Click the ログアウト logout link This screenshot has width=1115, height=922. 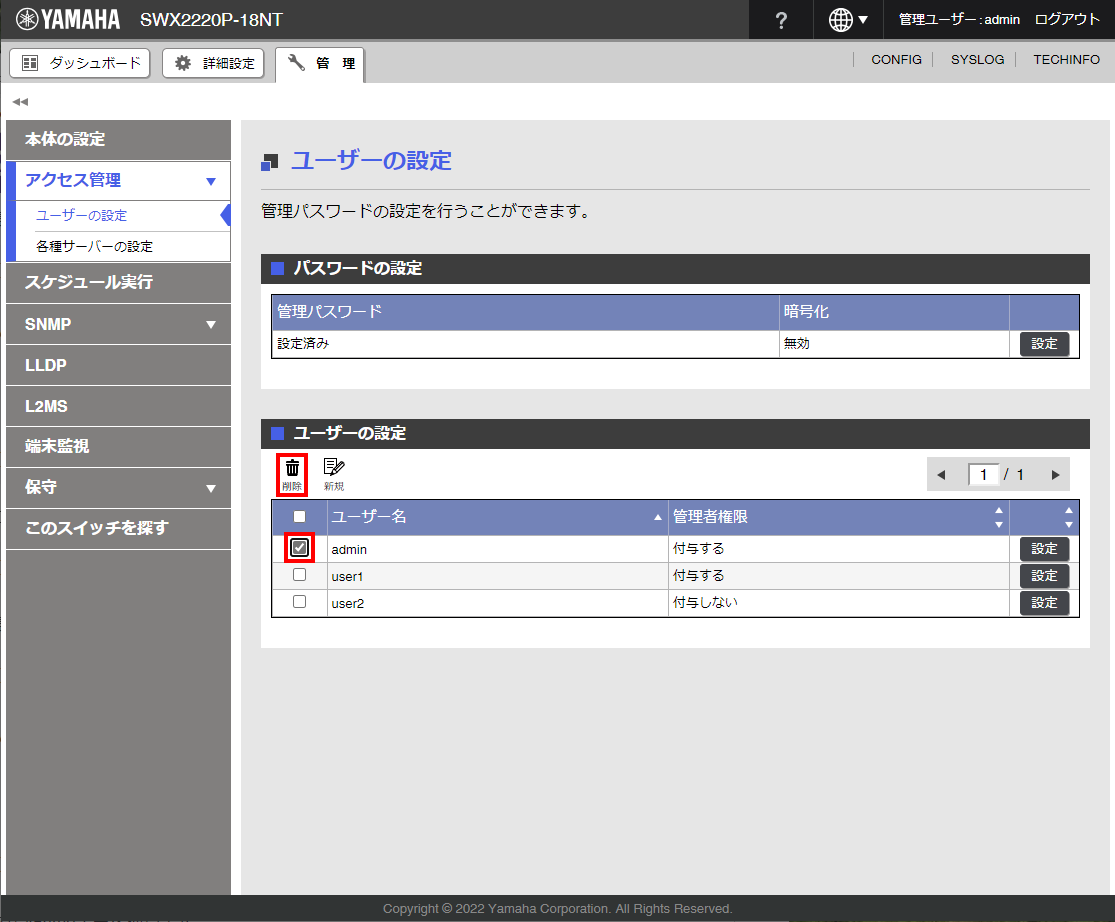(x=1067, y=20)
